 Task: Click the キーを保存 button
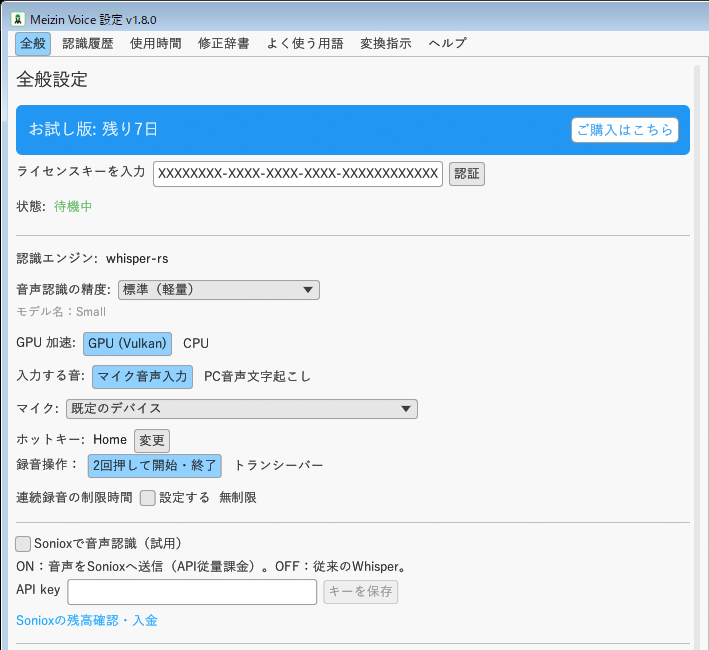click(360, 592)
